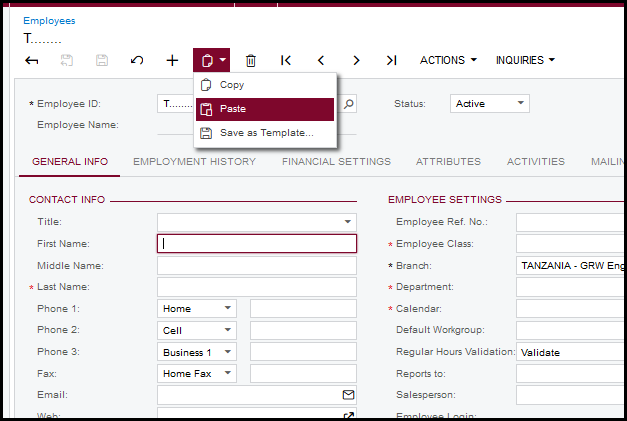Click into the Last Name input field
627x421 pixels.
(256, 287)
